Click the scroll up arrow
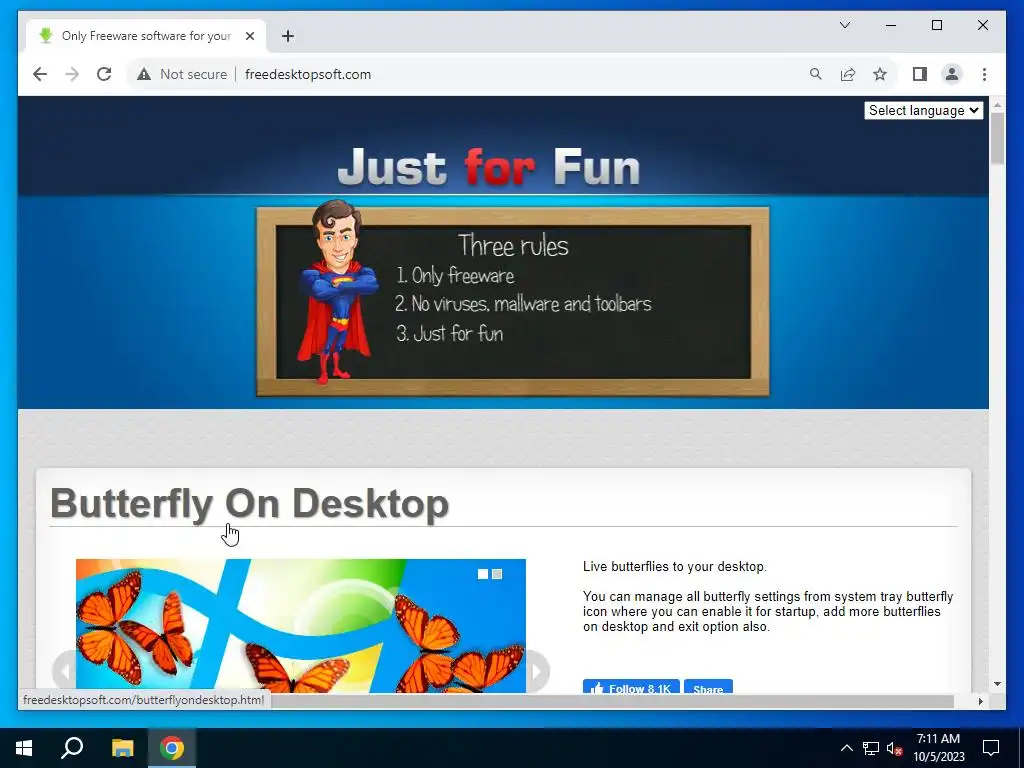The height and width of the screenshot is (768, 1024). 997,104
